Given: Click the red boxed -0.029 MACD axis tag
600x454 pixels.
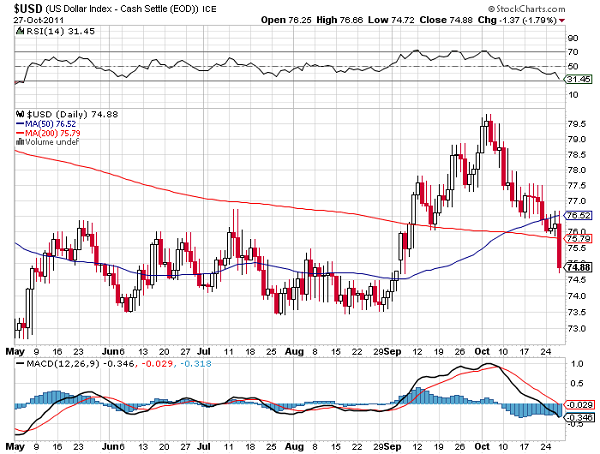Looking at the screenshot, I should (579, 405).
